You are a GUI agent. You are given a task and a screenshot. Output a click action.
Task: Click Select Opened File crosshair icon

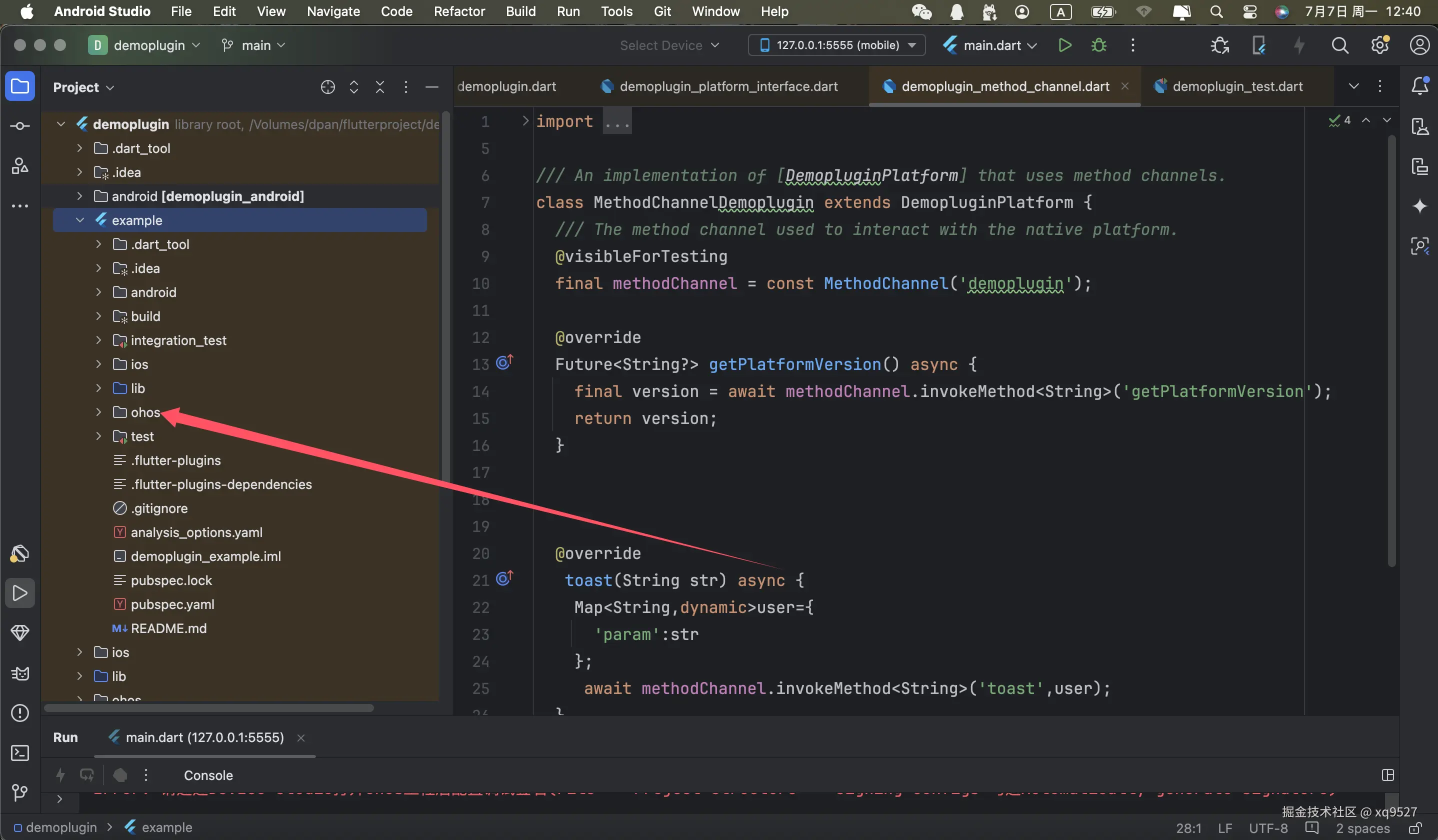327,86
